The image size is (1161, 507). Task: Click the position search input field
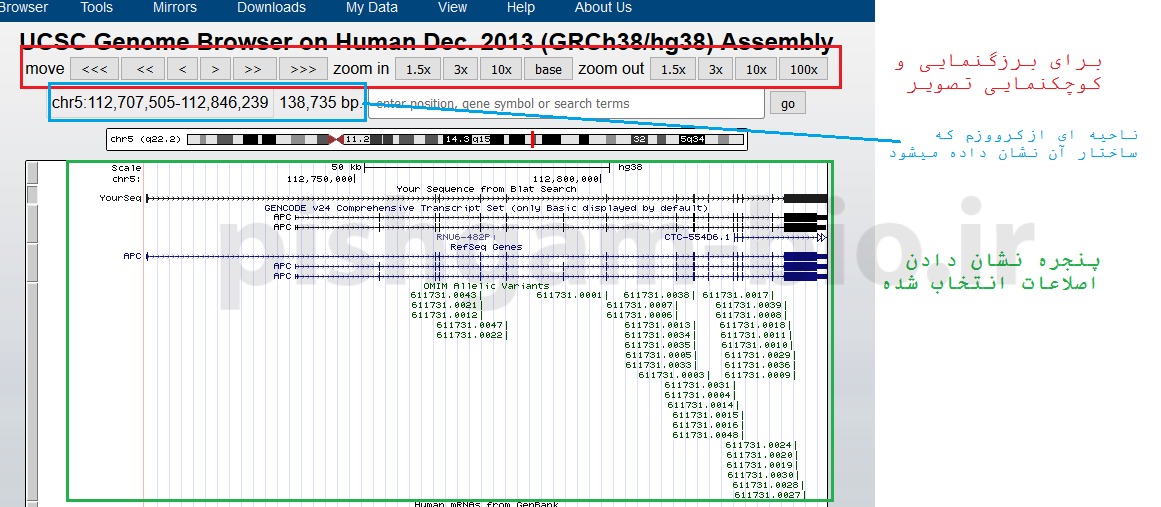[x=565, y=104]
